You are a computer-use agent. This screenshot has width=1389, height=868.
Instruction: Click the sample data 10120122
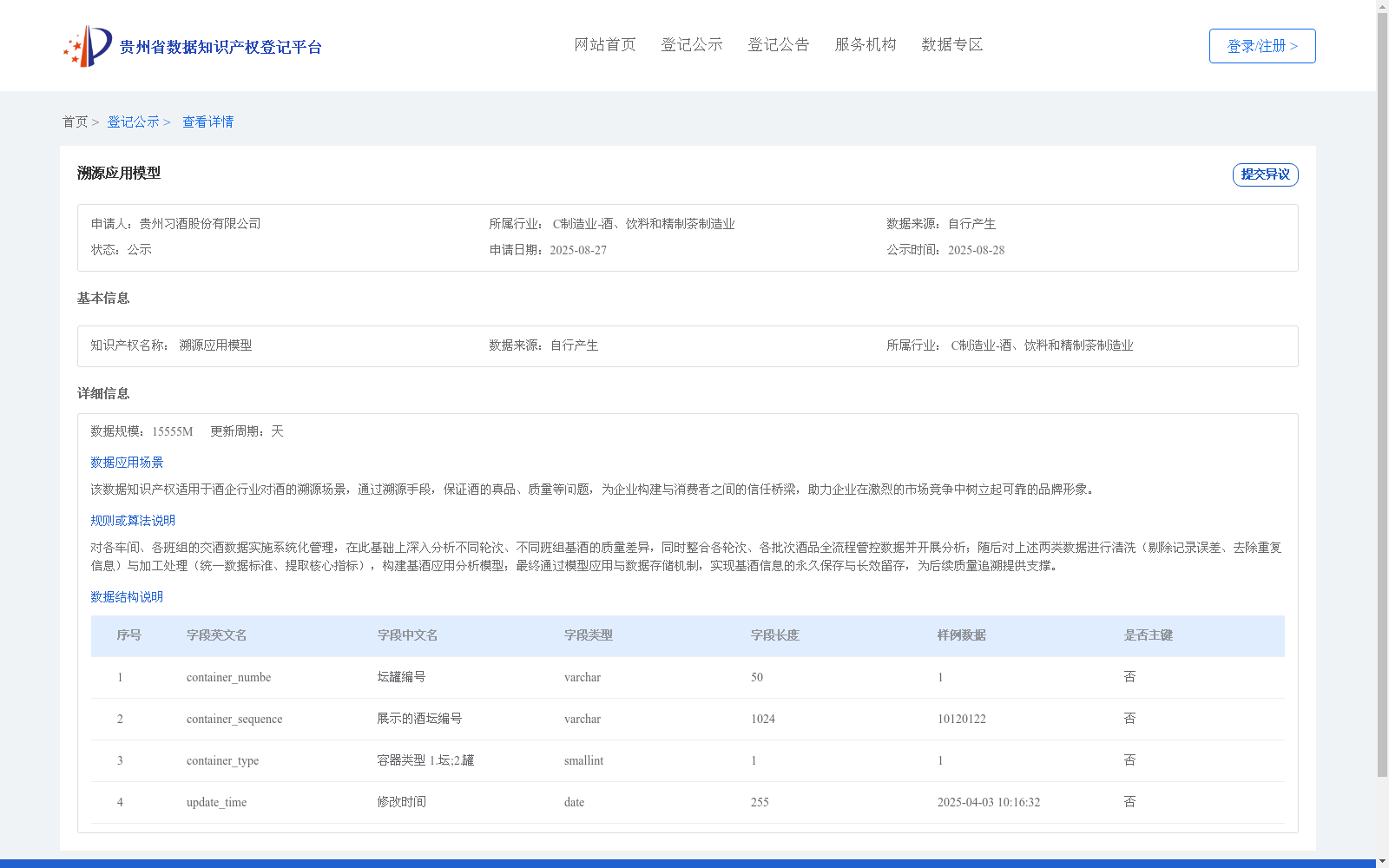[x=962, y=720]
